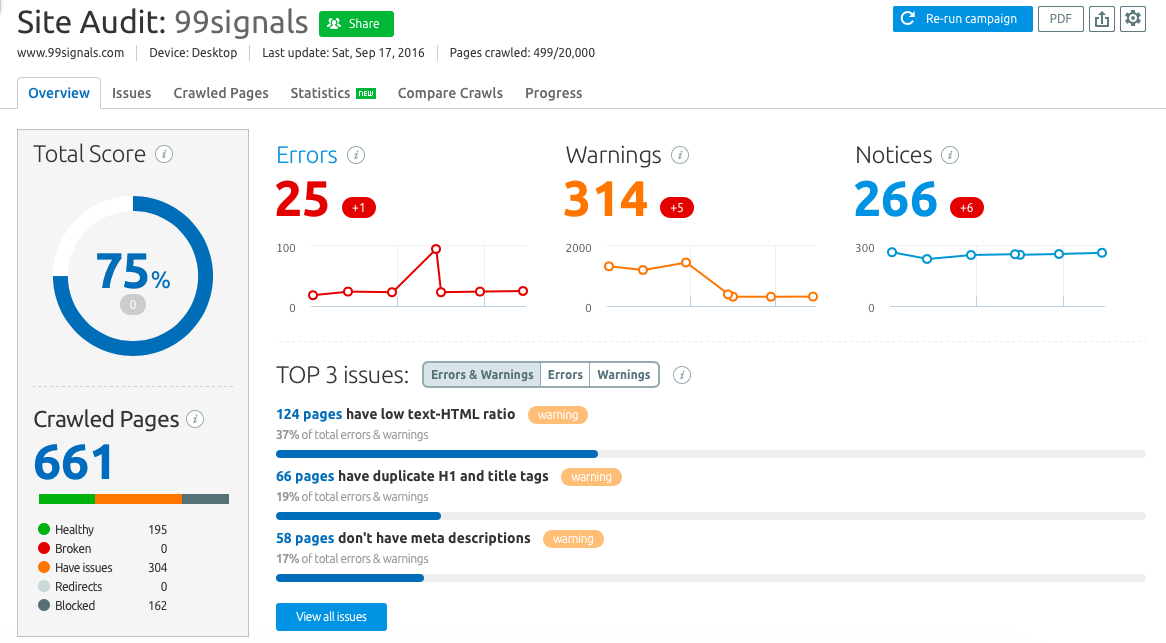Open the 124 pages low text-HTML link
Screen dimensions: 1166x643
coord(309,414)
